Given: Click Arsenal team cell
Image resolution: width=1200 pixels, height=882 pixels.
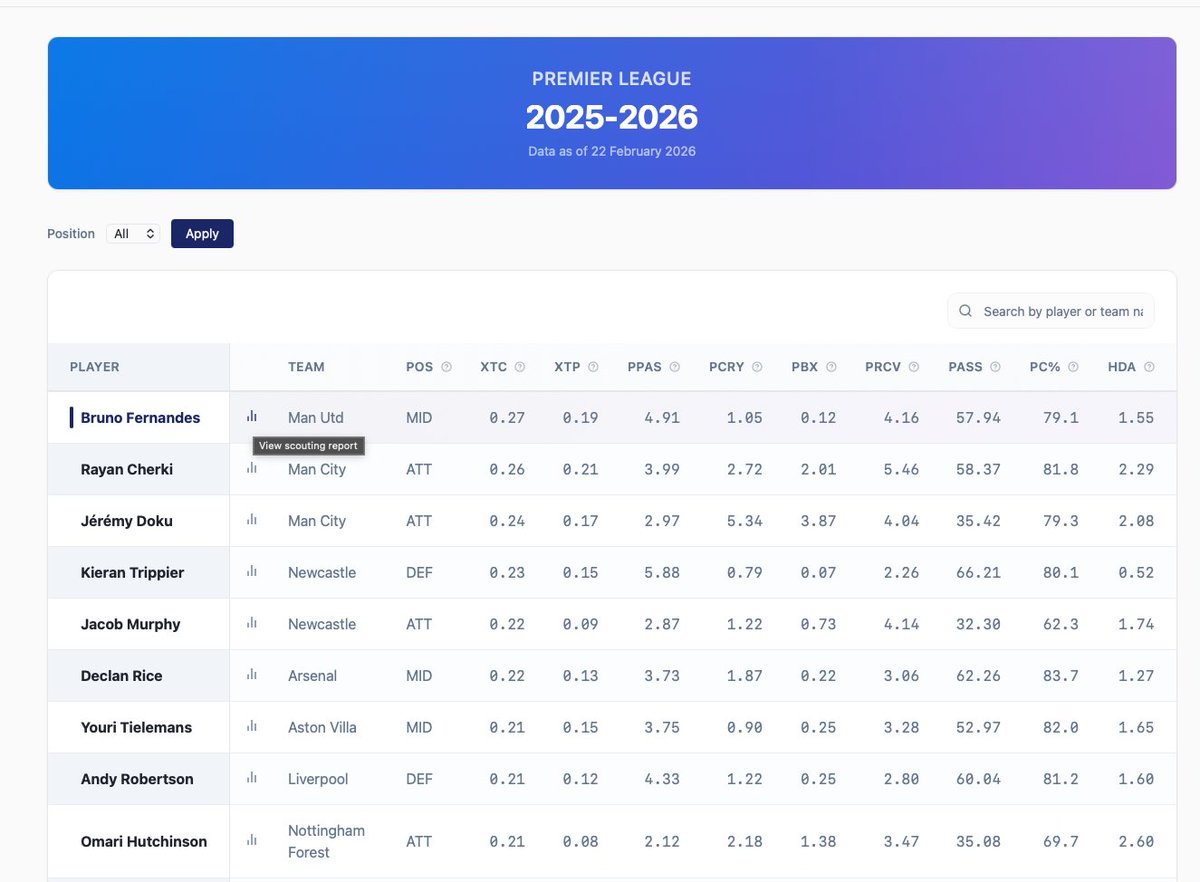Looking at the screenshot, I should (312, 676).
